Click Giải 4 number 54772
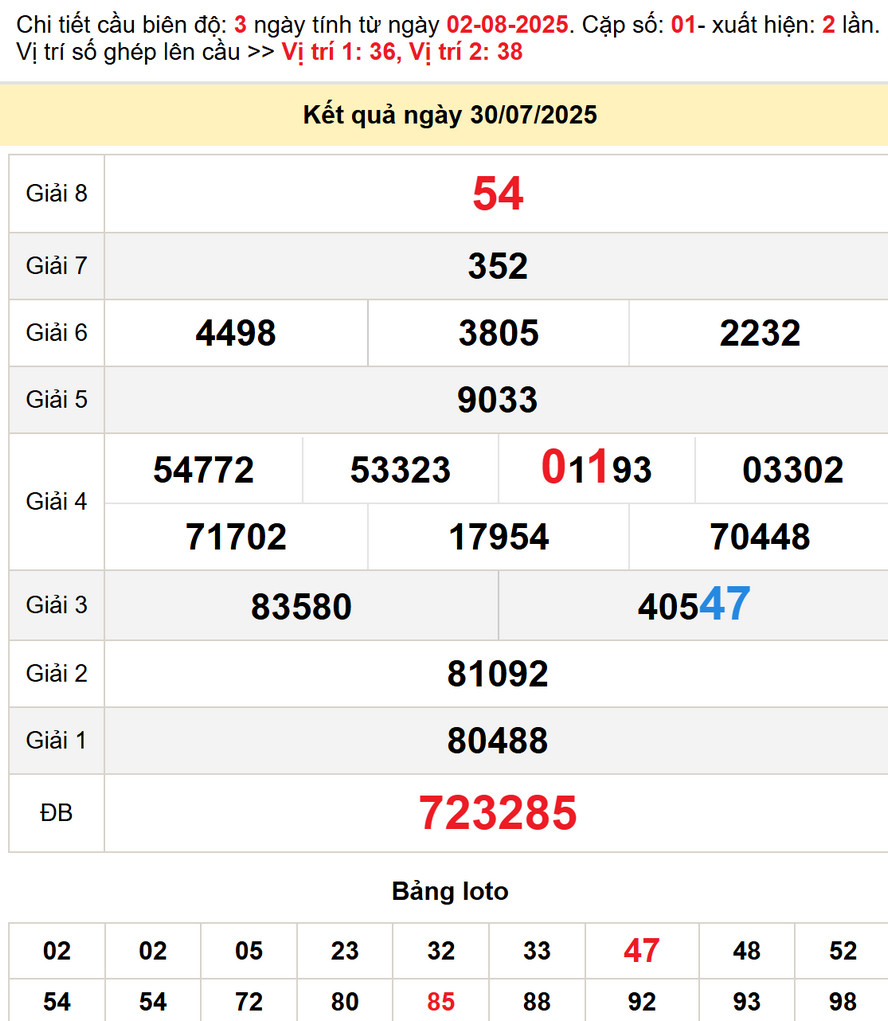The width and height of the screenshot is (888, 1021). click(x=204, y=469)
